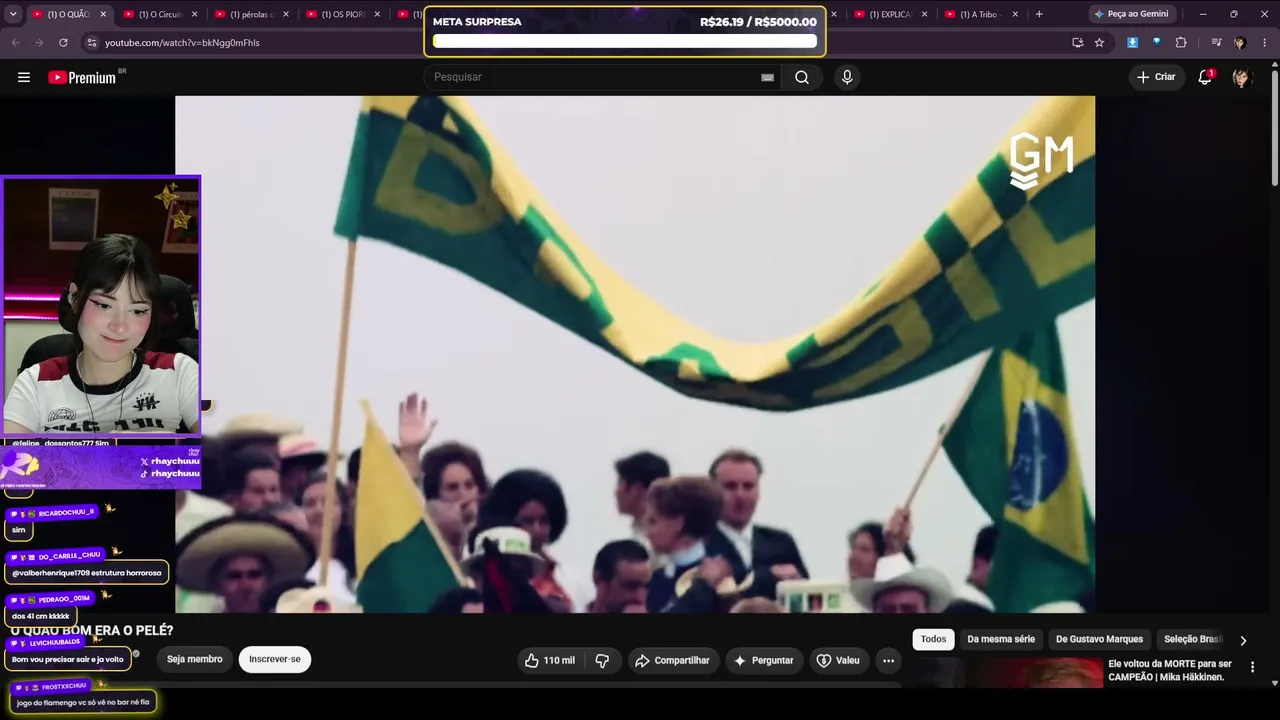Open more actions three-dot button
Viewport: 1280px width, 720px height.
888,660
